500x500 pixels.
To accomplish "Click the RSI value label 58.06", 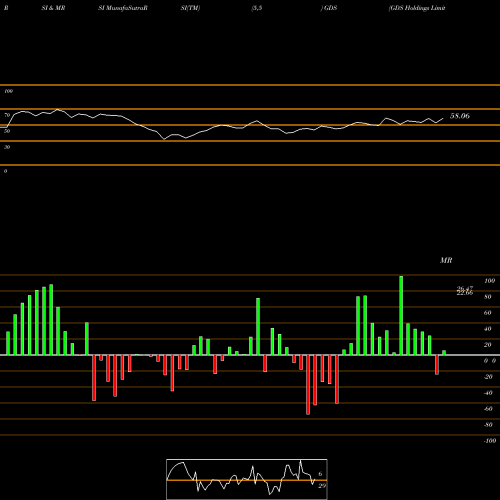I will 460,116.
